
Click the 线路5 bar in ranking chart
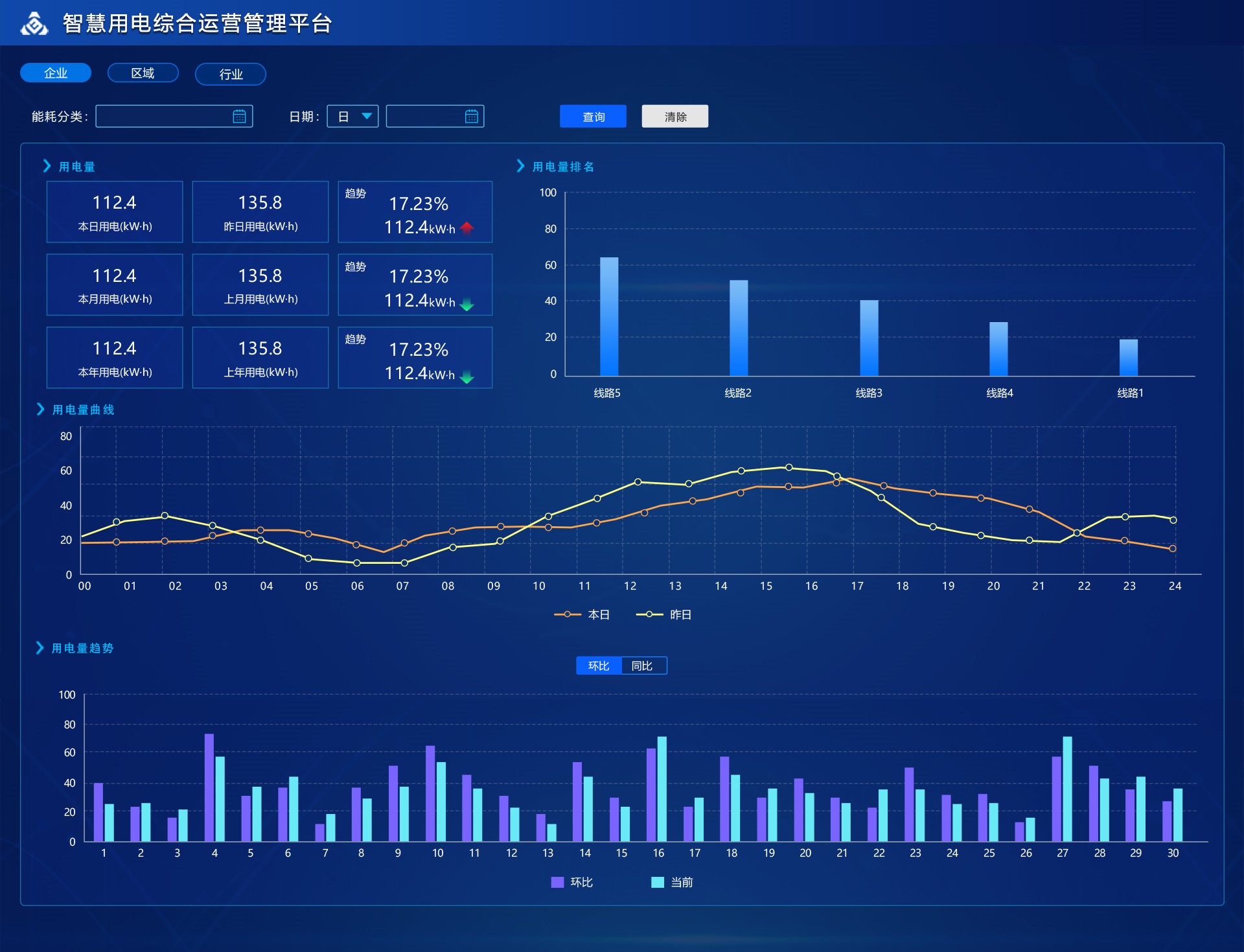click(608, 316)
